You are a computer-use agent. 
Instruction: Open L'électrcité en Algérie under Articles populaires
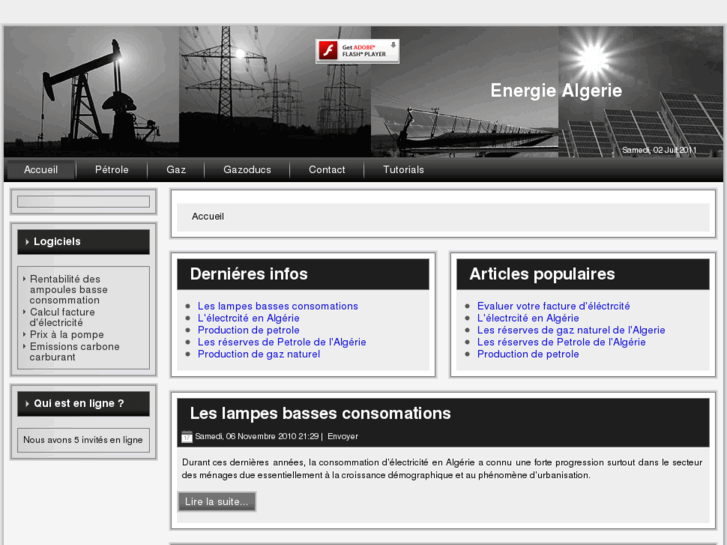[528, 318]
